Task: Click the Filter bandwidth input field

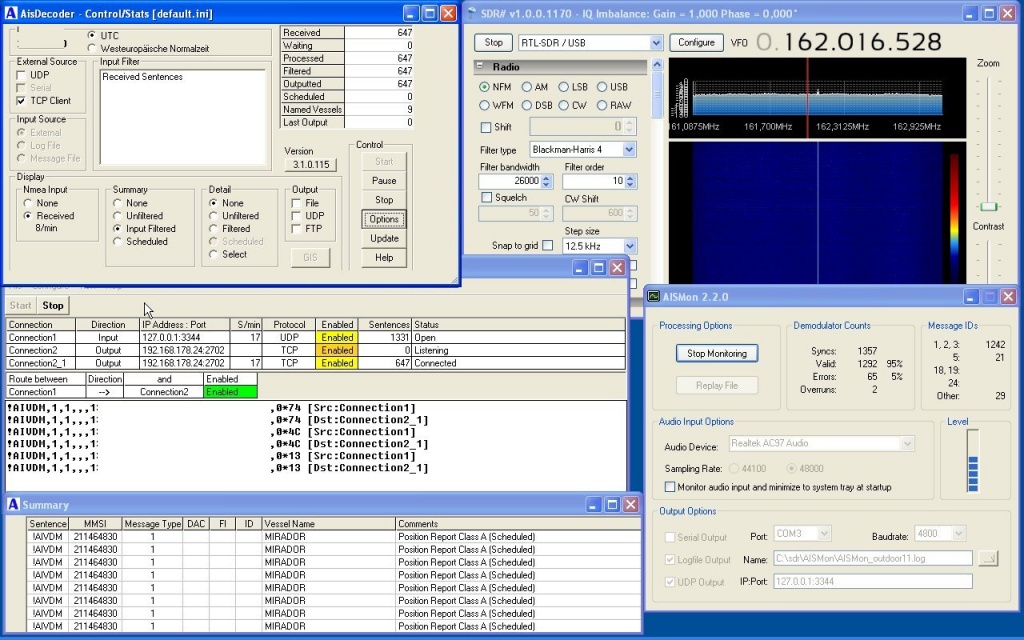Action: pyautogui.click(x=509, y=181)
